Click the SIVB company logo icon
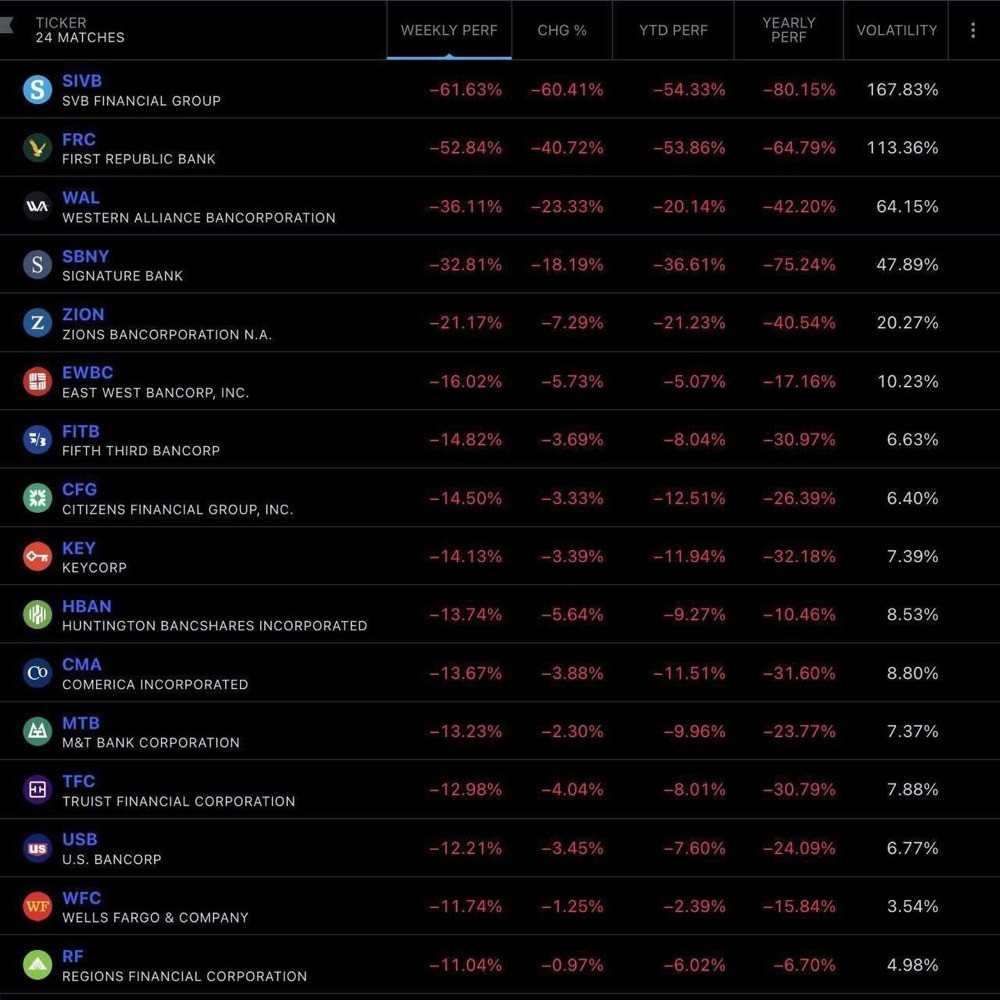This screenshot has width=1000, height=1000. 38,89
